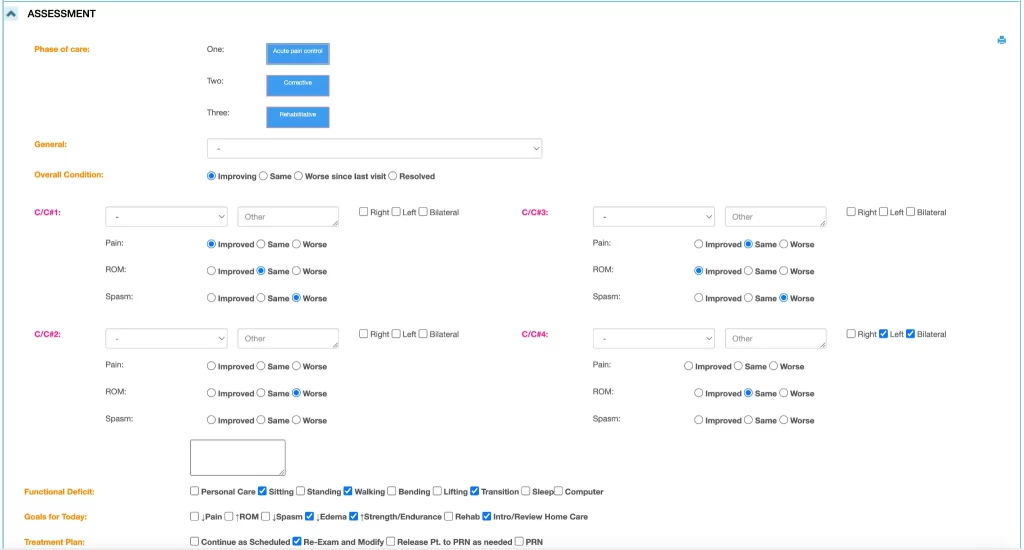
Task: Open the C/C#1 complaint dropdown
Action: pyautogui.click(x=166, y=217)
